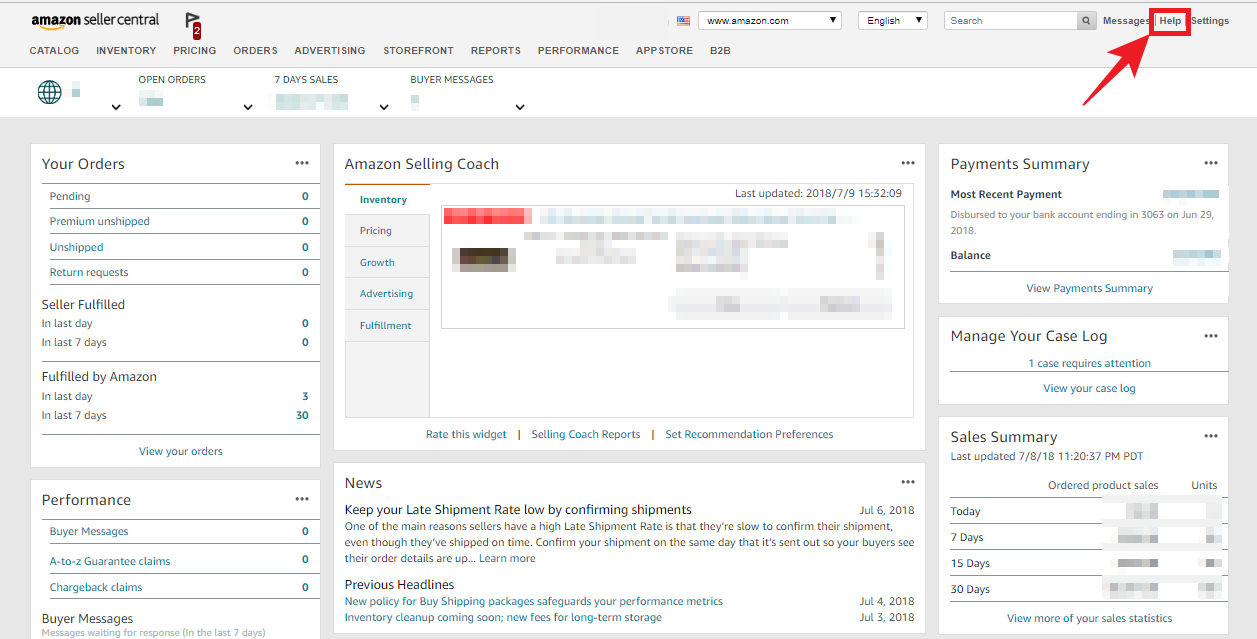Open Late Shipment Rate news headline

(x=518, y=510)
